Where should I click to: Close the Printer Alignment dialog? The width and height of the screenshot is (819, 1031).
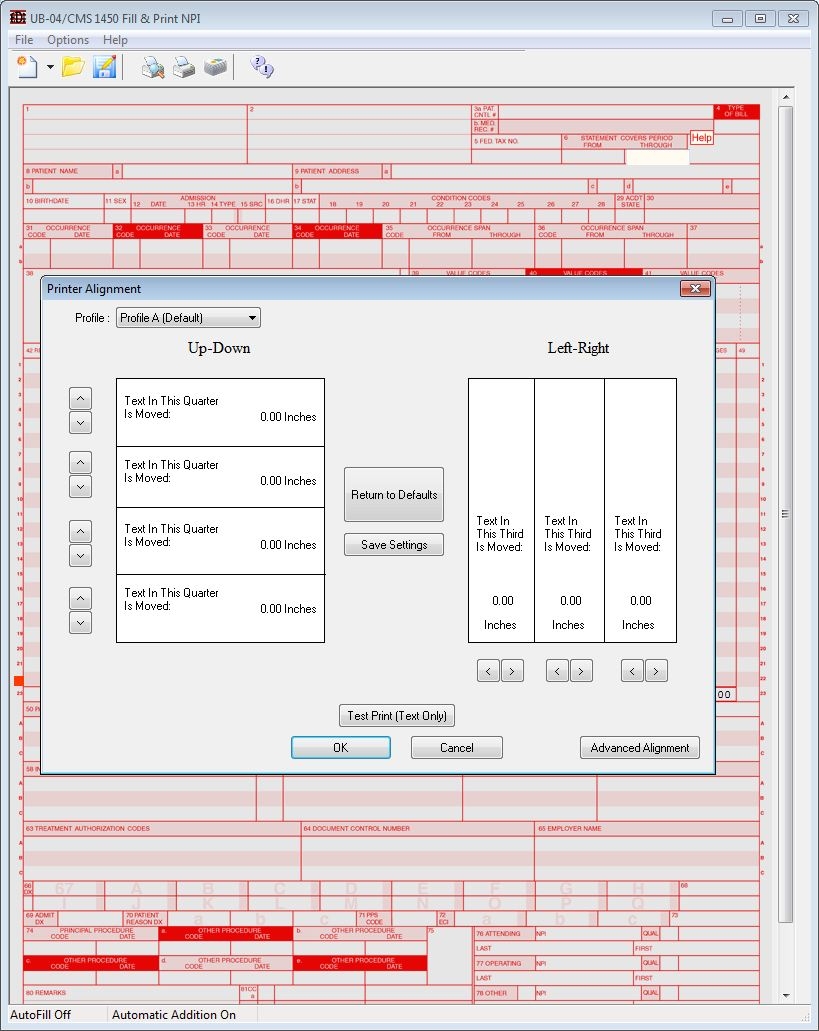tap(694, 289)
